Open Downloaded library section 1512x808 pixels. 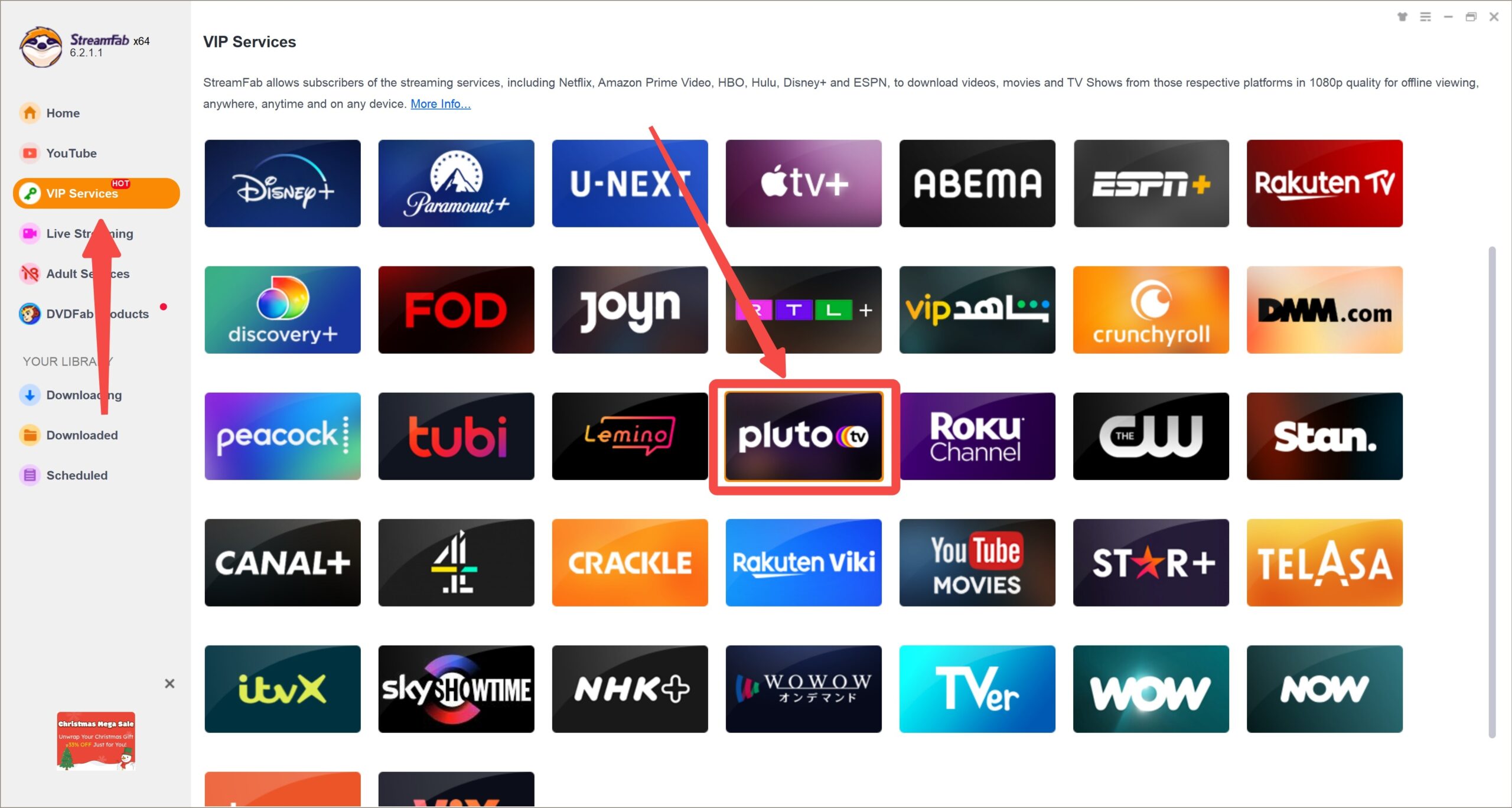82,435
